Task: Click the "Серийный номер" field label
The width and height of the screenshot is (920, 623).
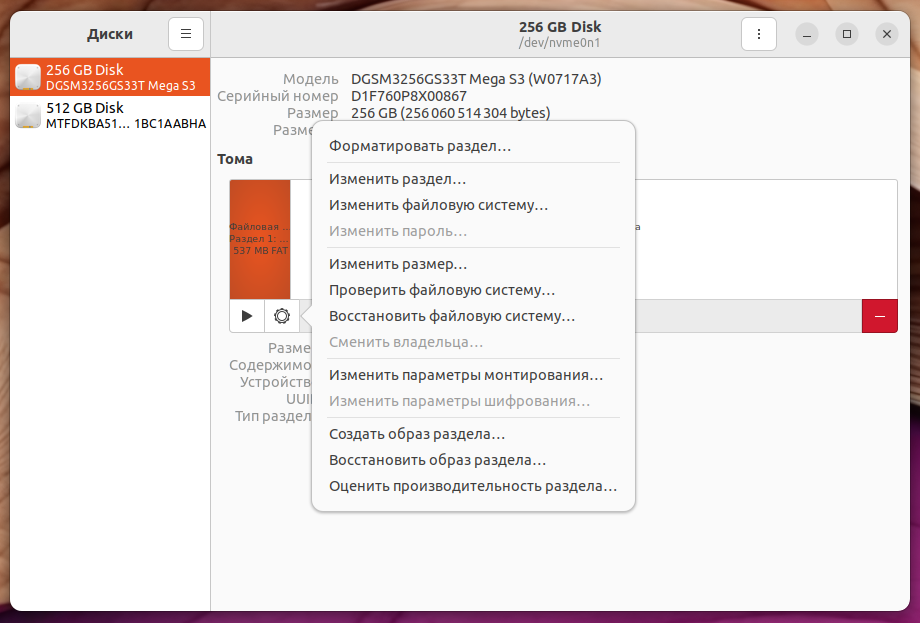Action: pyautogui.click(x=278, y=96)
